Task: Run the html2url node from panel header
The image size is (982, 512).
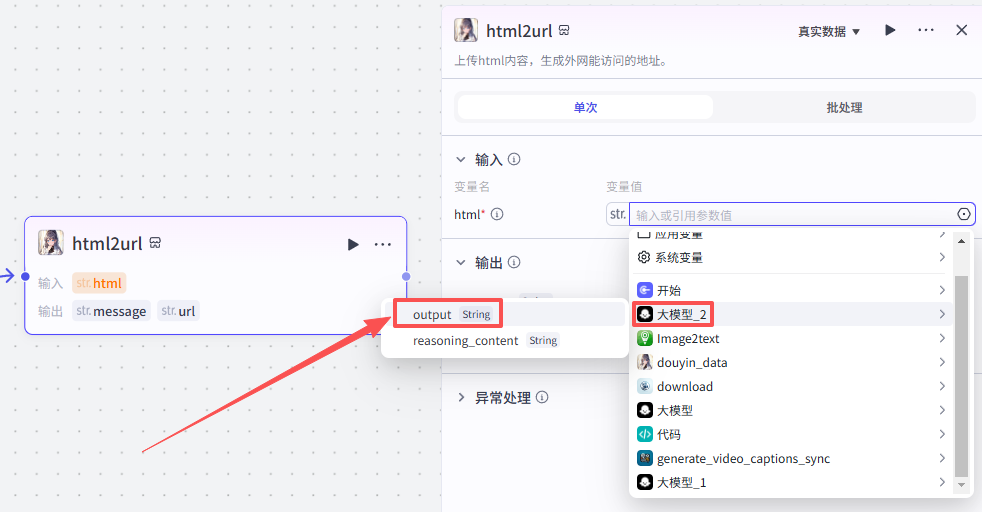Action: tap(890, 31)
